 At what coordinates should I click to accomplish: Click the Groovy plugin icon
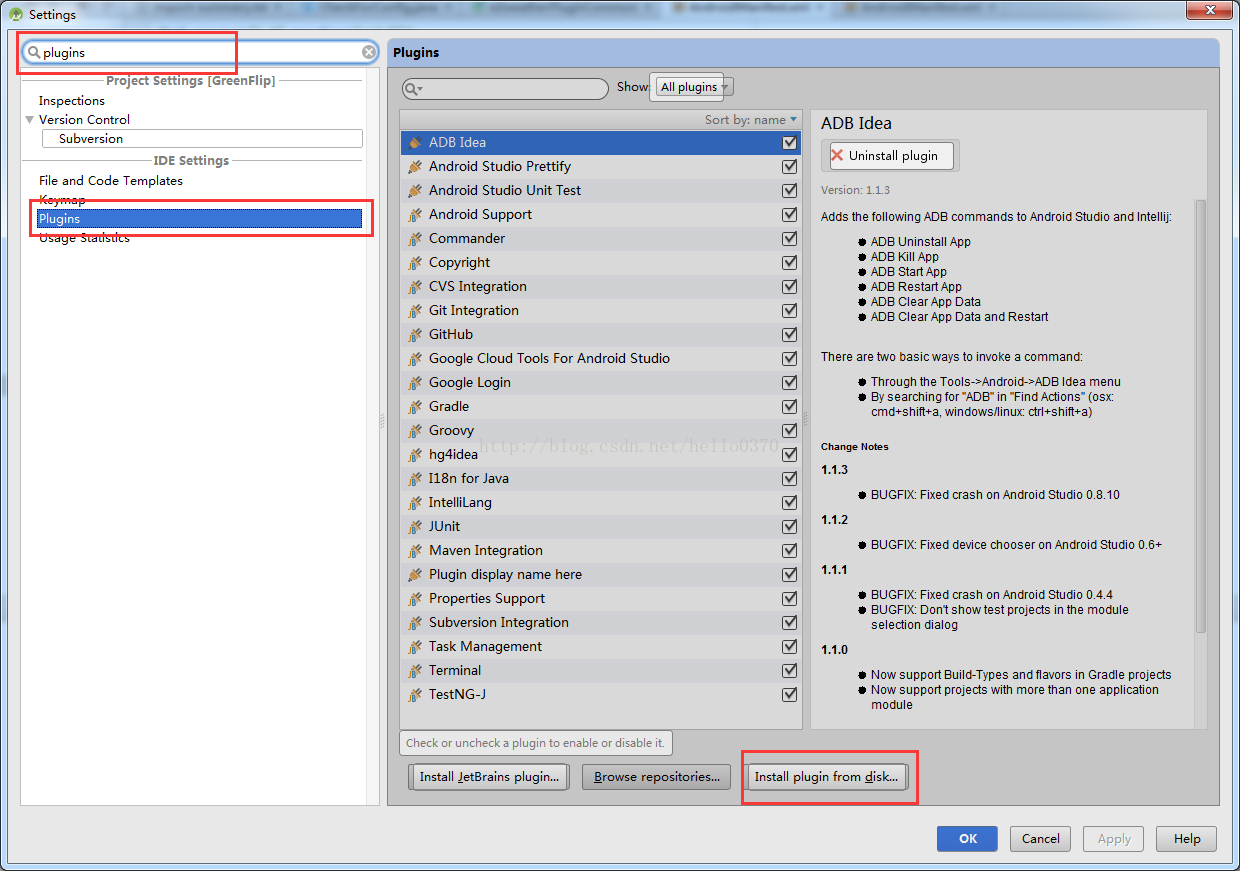415,430
